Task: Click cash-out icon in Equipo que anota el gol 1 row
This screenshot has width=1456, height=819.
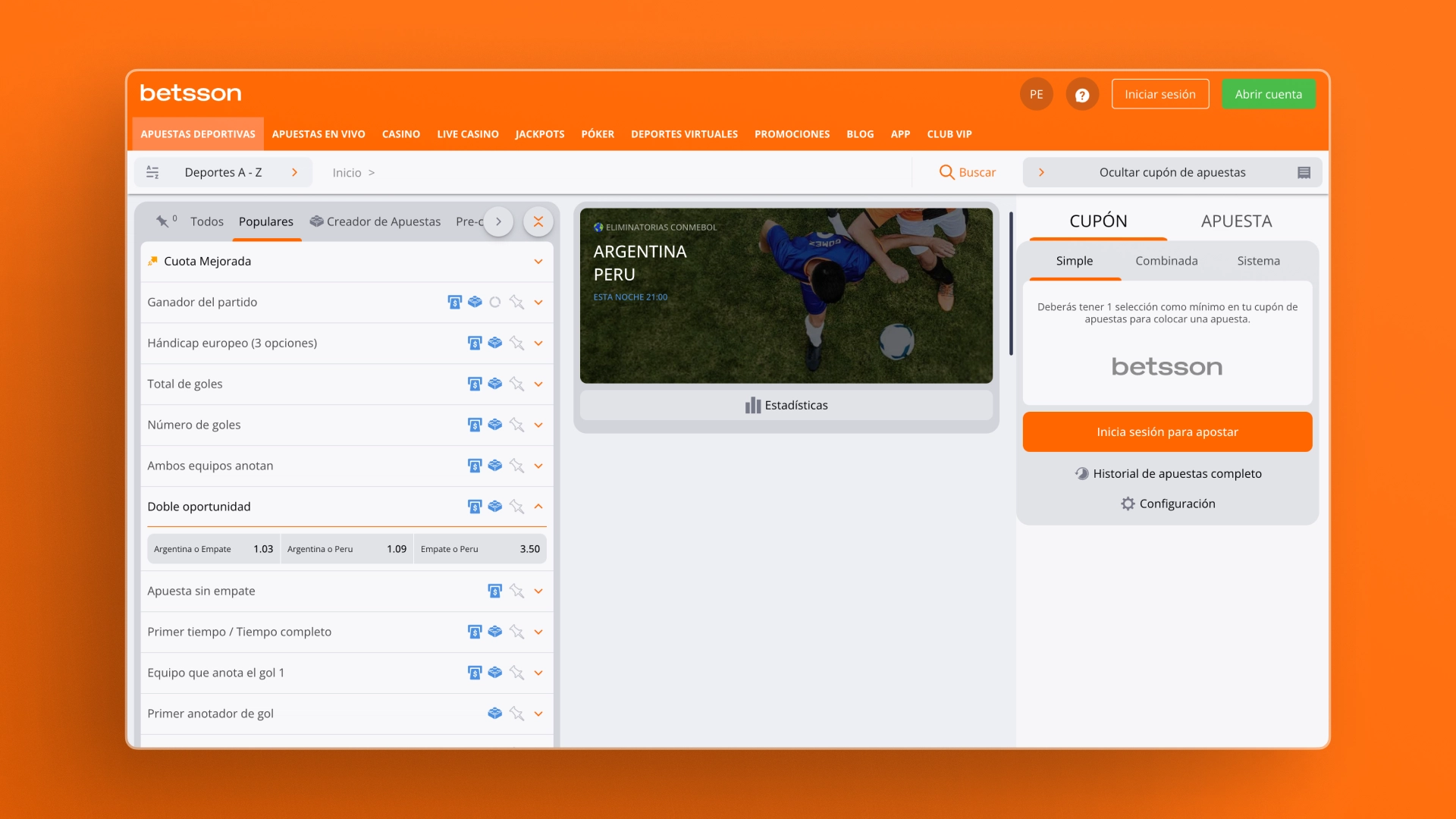Action: coord(475,673)
